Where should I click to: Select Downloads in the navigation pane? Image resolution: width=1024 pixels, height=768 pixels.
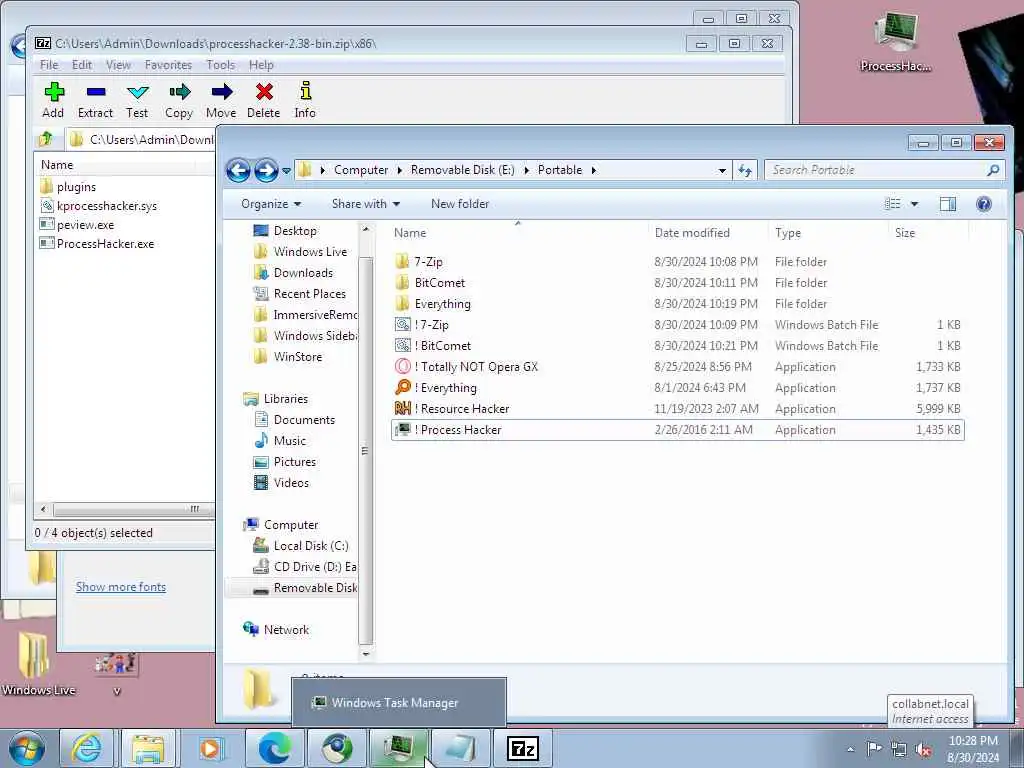pyautogui.click(x=302, y=273)
